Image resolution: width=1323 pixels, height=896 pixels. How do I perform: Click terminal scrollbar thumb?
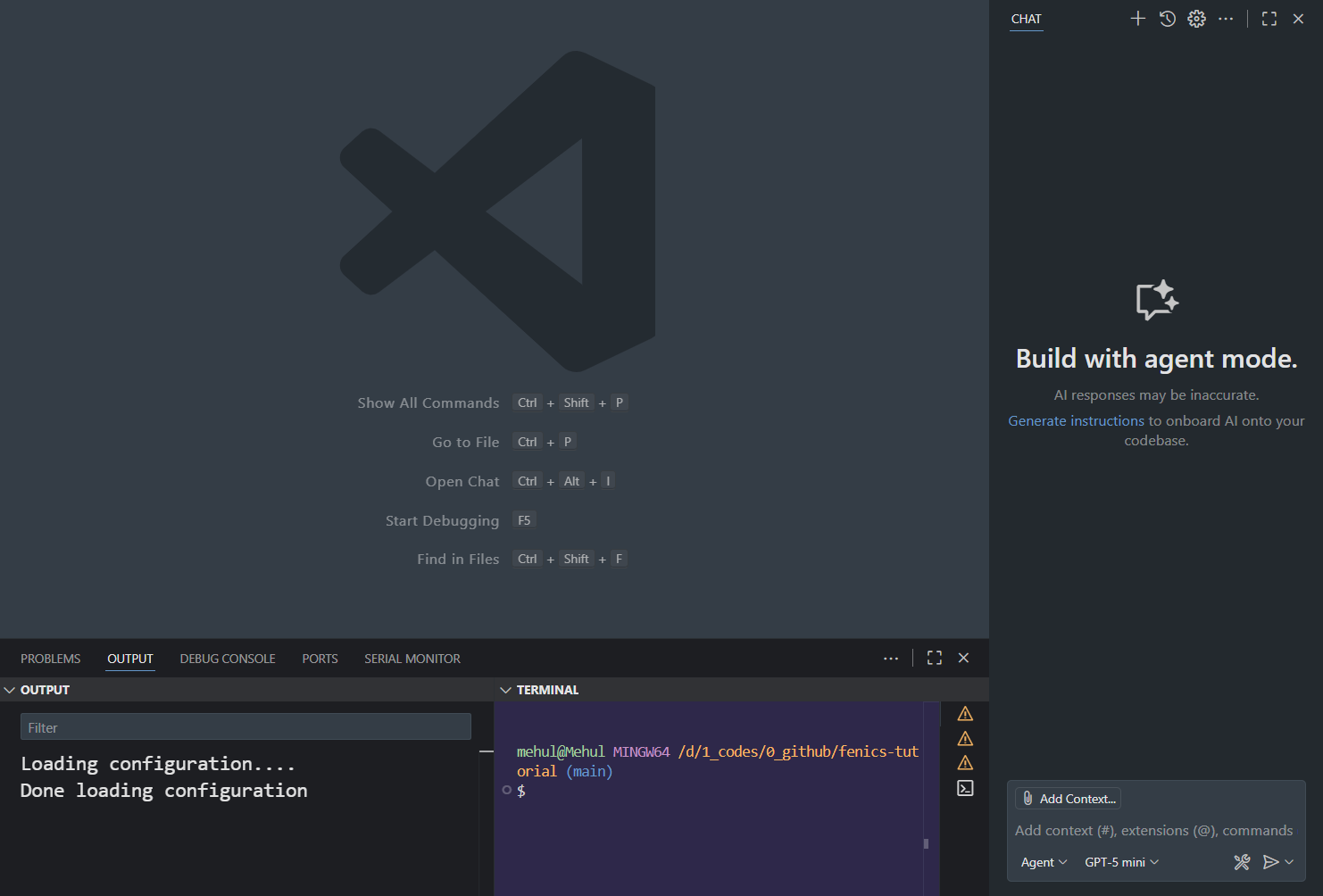pyautogui.click(x=926, y=843)
